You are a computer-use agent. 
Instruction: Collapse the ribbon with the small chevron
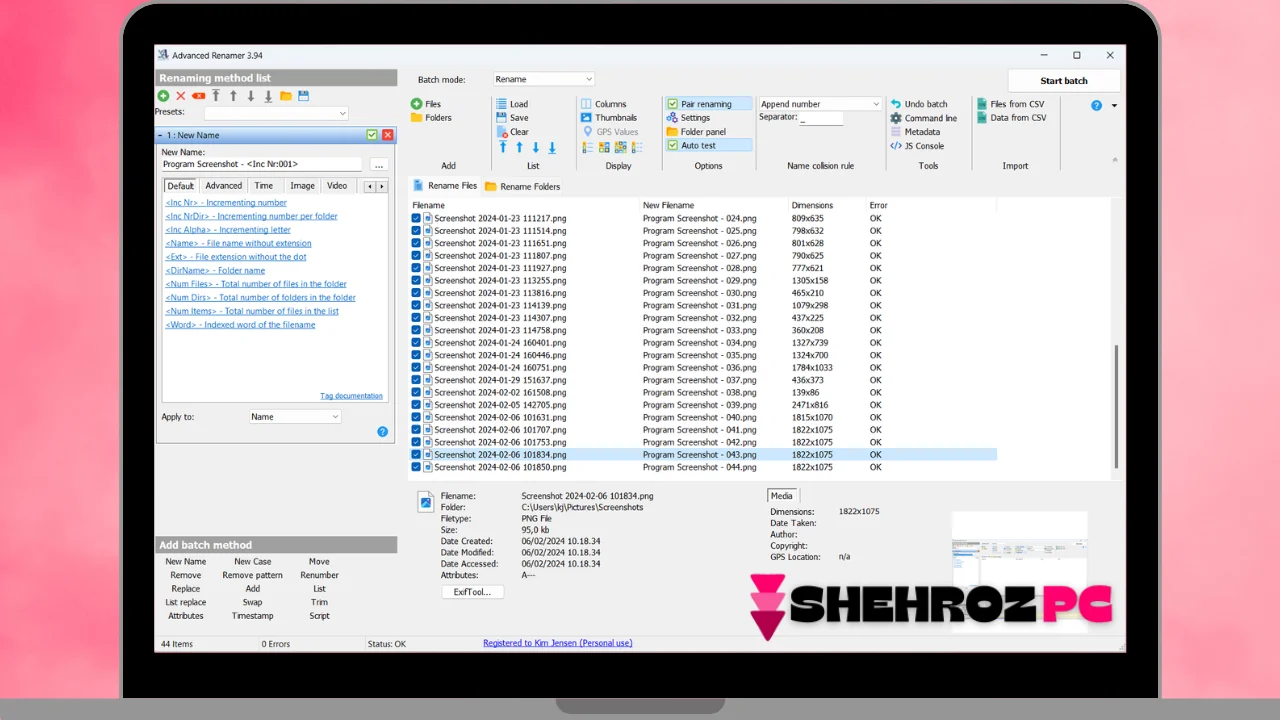pos(1114,159)
